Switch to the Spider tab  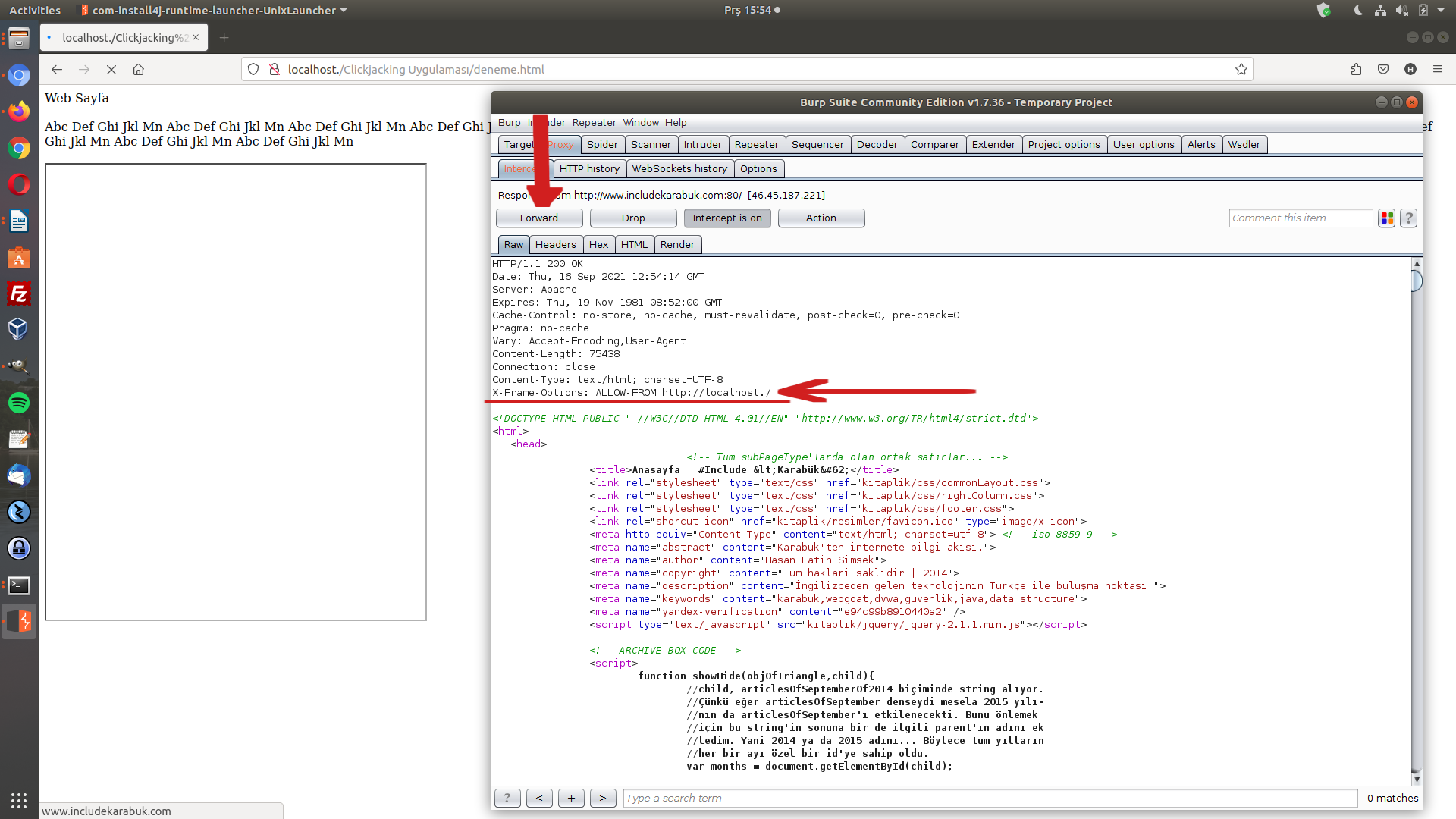point(602,145)
